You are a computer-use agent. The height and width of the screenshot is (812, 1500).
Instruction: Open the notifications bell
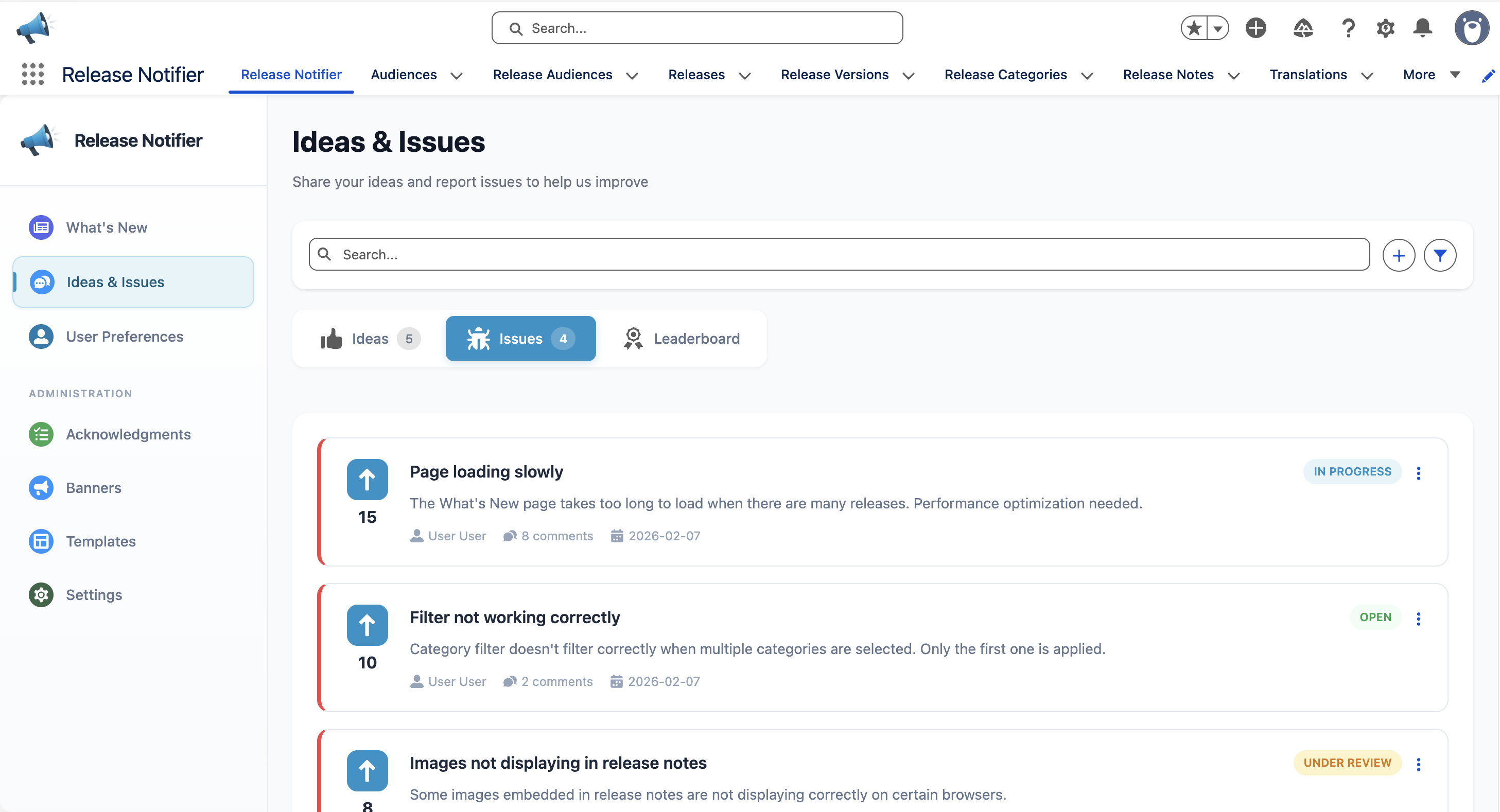[x=1423, y=28]
